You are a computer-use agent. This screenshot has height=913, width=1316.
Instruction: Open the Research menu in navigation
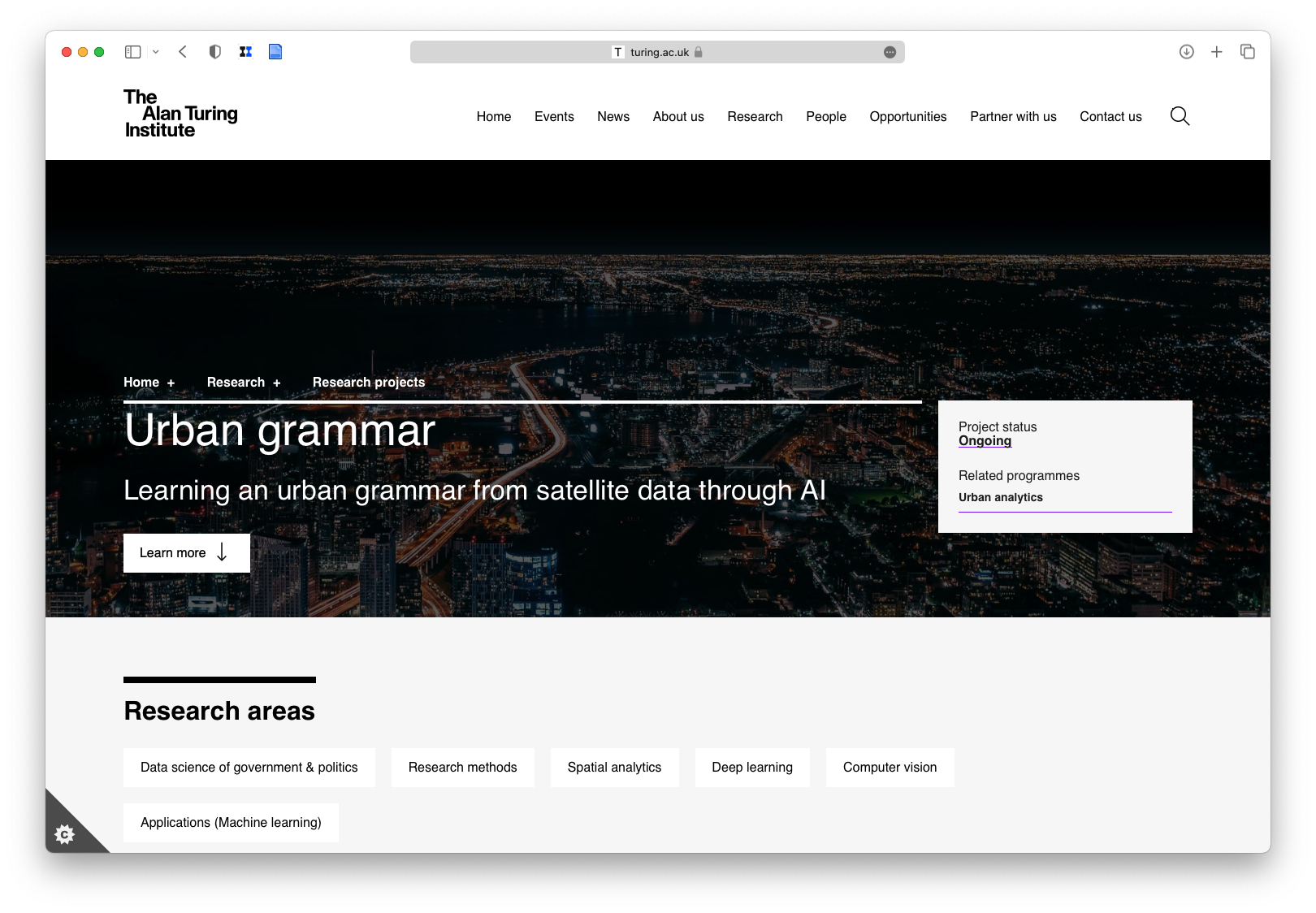755,117
